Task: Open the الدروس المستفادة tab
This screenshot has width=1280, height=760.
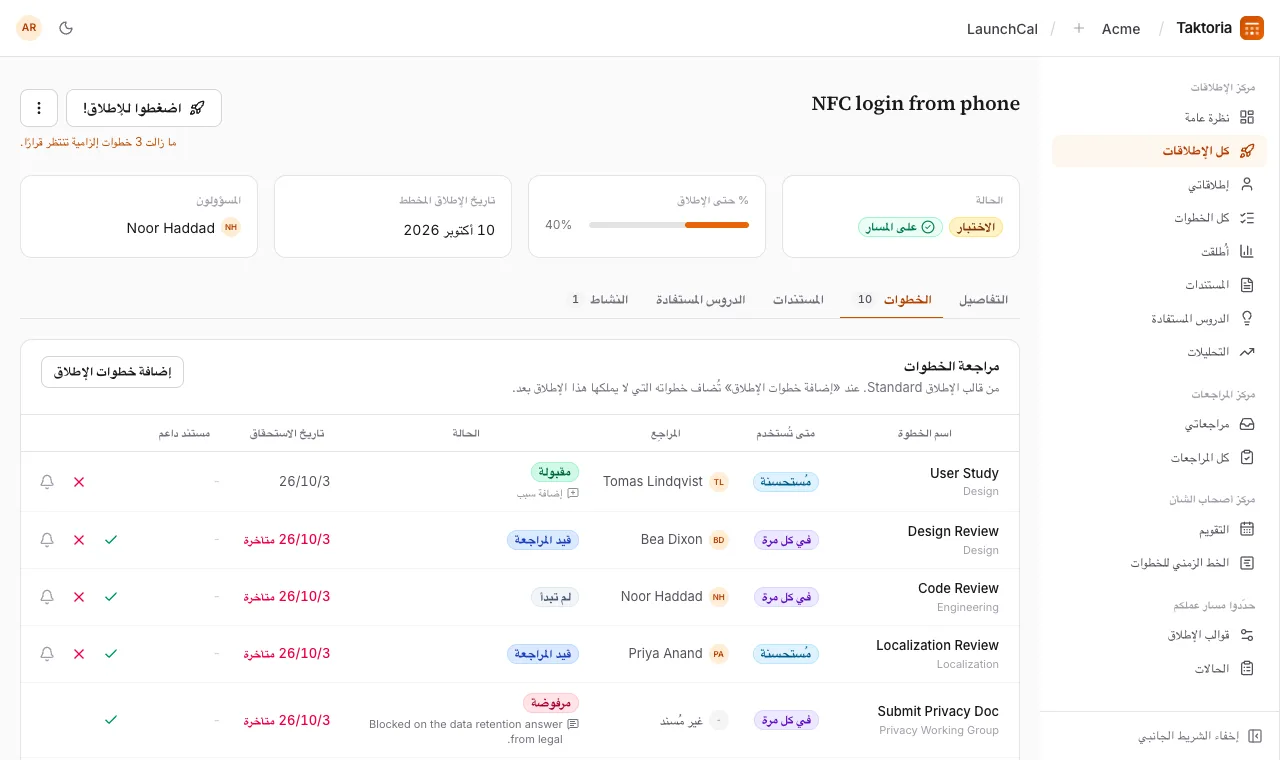Action: tap(701, 300)
